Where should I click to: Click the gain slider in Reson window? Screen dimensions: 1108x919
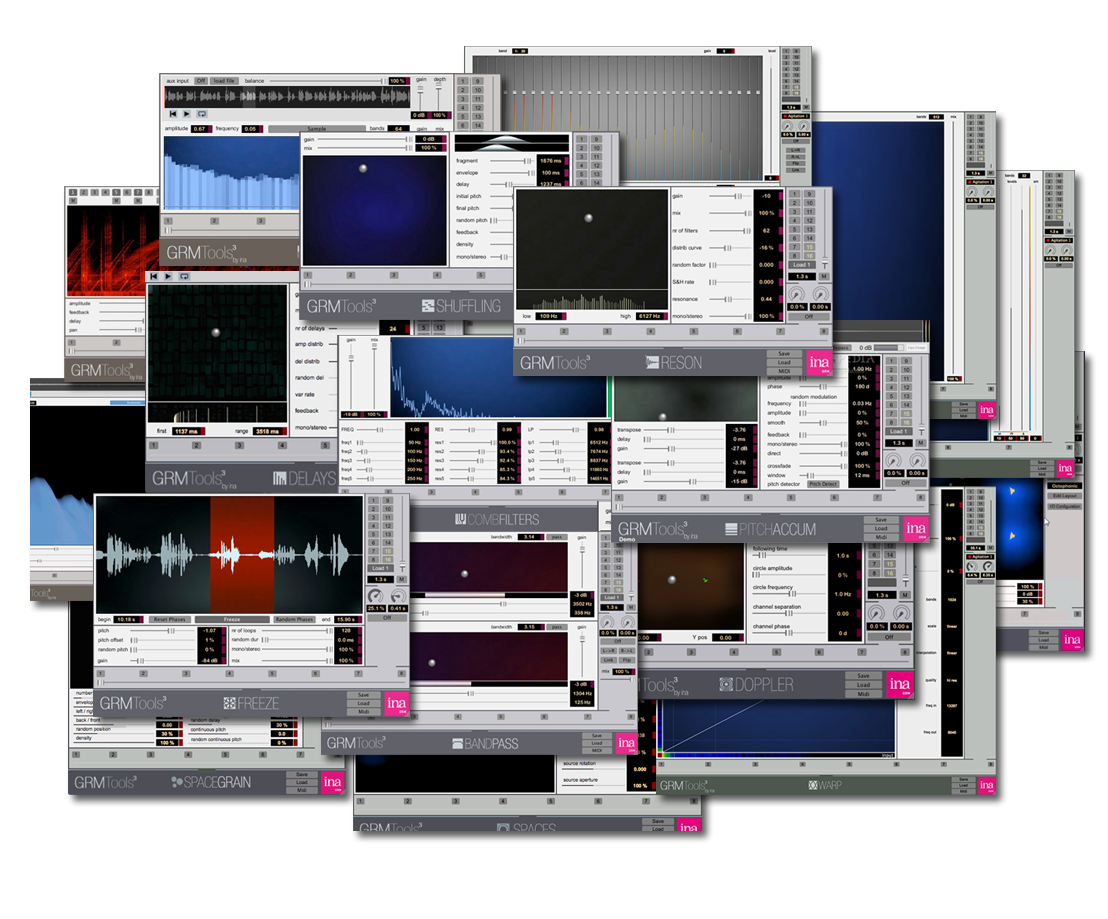point(731,196)
